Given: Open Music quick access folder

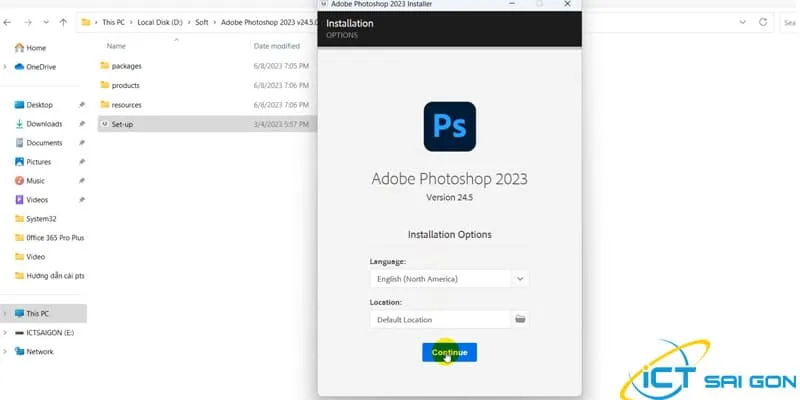Looking at the screenshot, I should [x=30, y=181].
